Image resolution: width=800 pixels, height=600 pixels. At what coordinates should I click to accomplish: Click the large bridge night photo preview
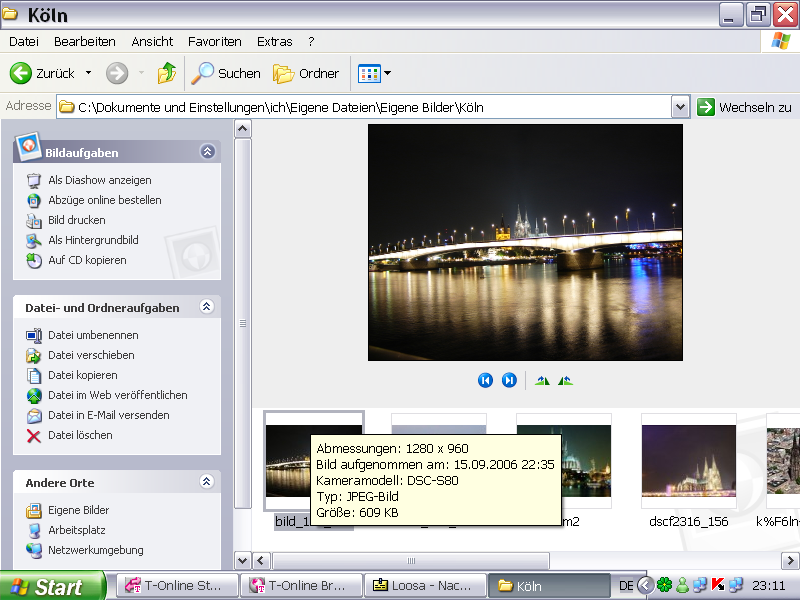(x=525, y=242)
